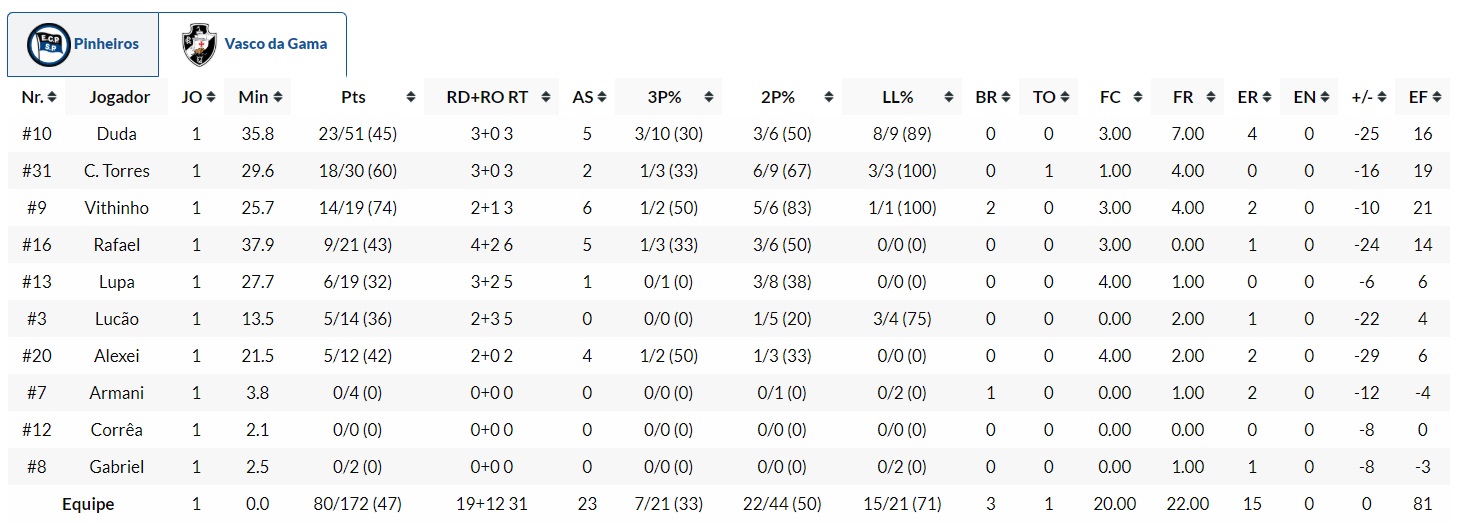
Task: Sort by the TO column header
Action: tap(1044, 97)
